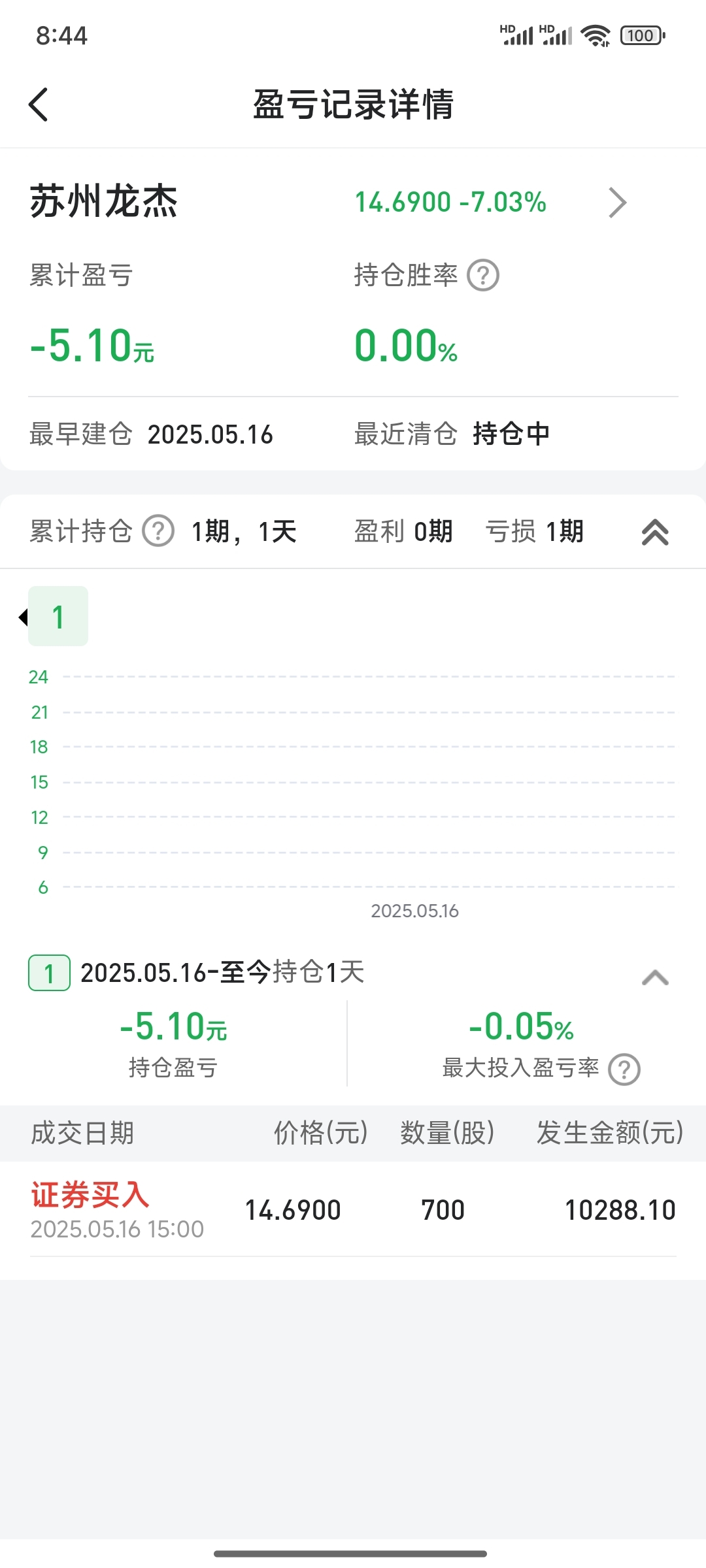Tap 发生金额(元) column header
The width and height of the screenshot is (706, 1568).
(x=610, y=1133)
